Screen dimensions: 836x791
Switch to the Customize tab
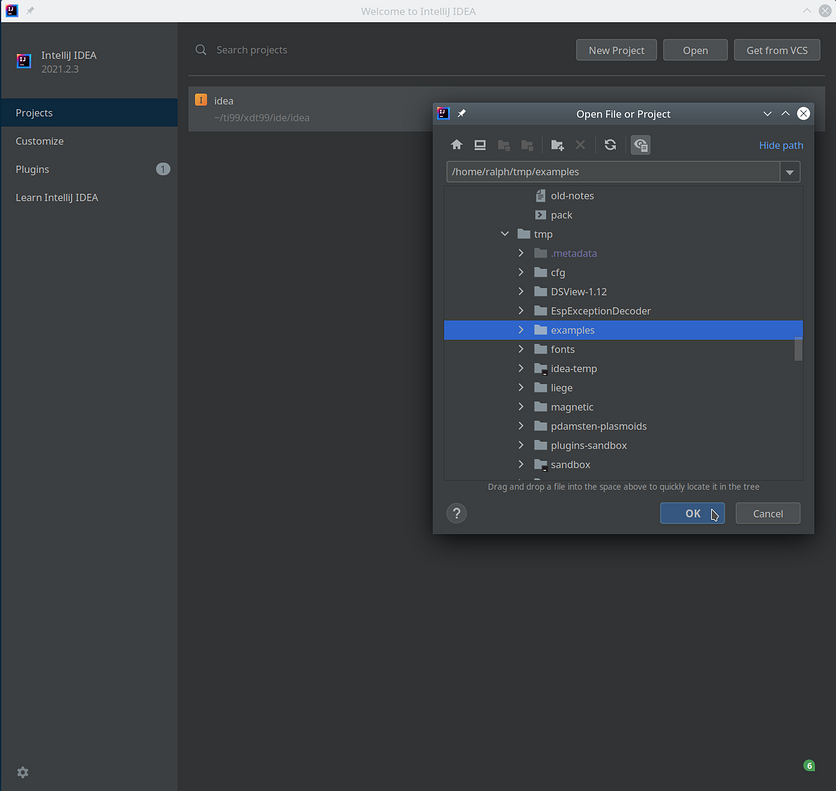40,141
